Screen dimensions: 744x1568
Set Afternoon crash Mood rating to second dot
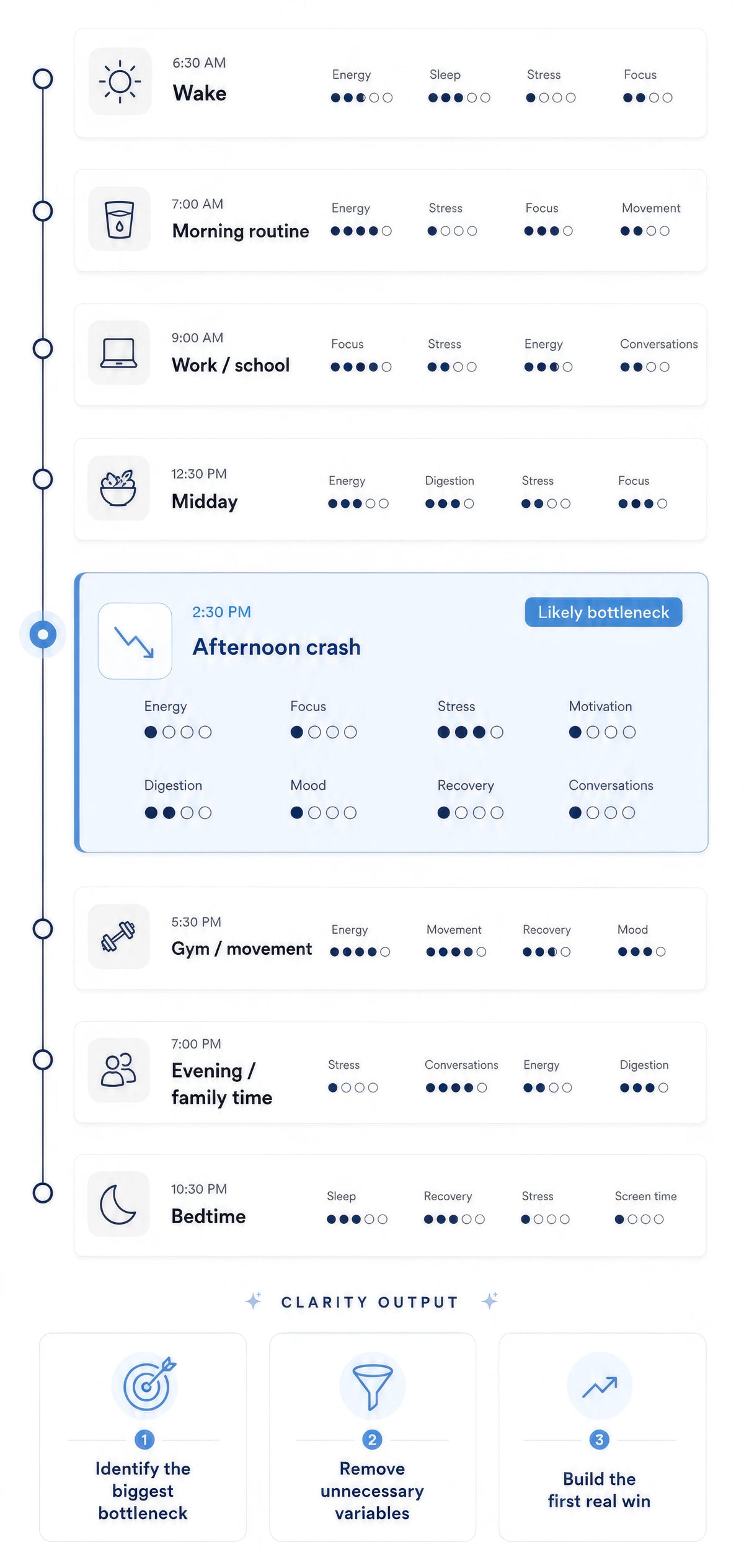(314, 813)
